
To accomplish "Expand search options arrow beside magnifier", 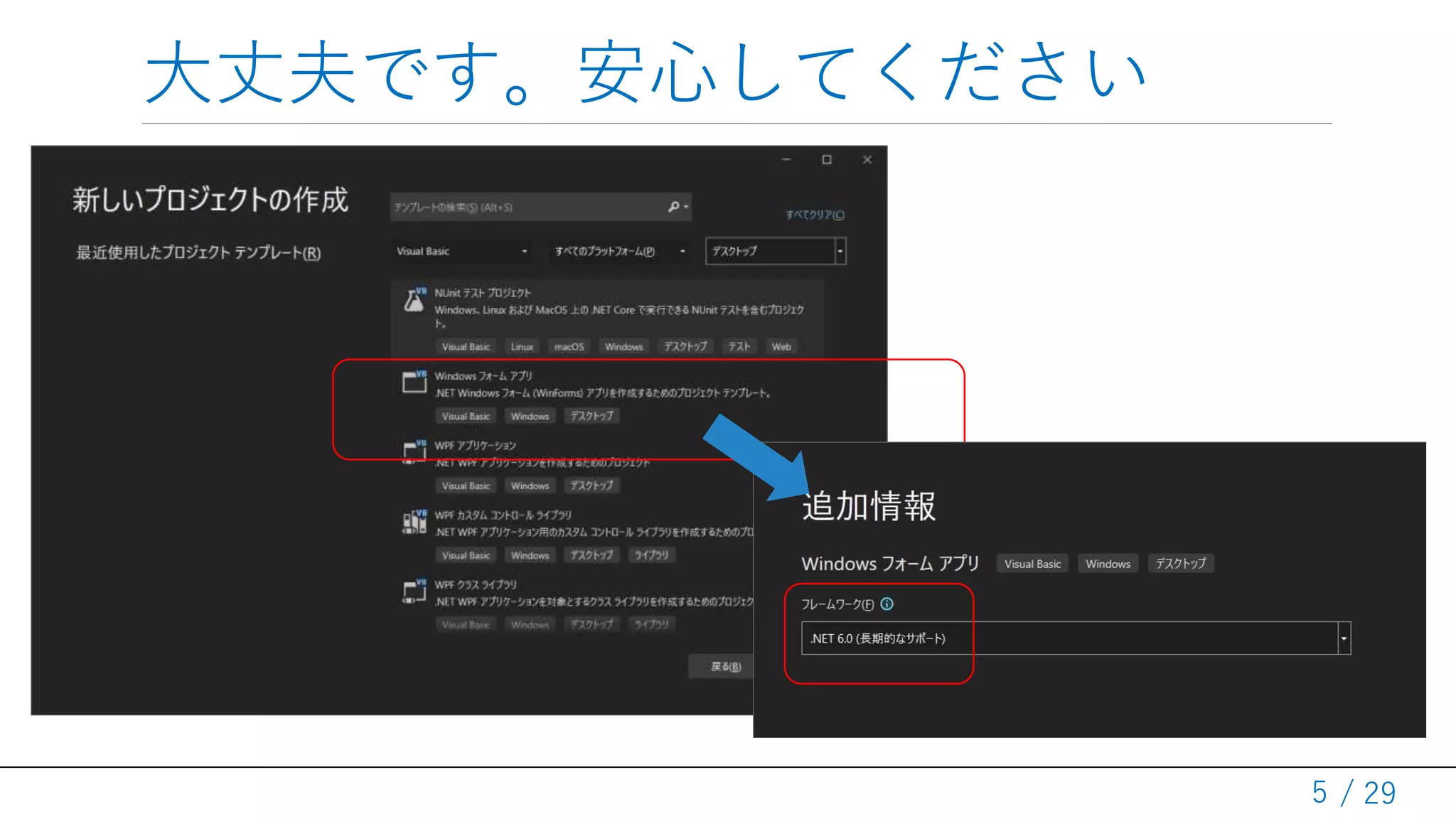I will click(x=686, y=207).
